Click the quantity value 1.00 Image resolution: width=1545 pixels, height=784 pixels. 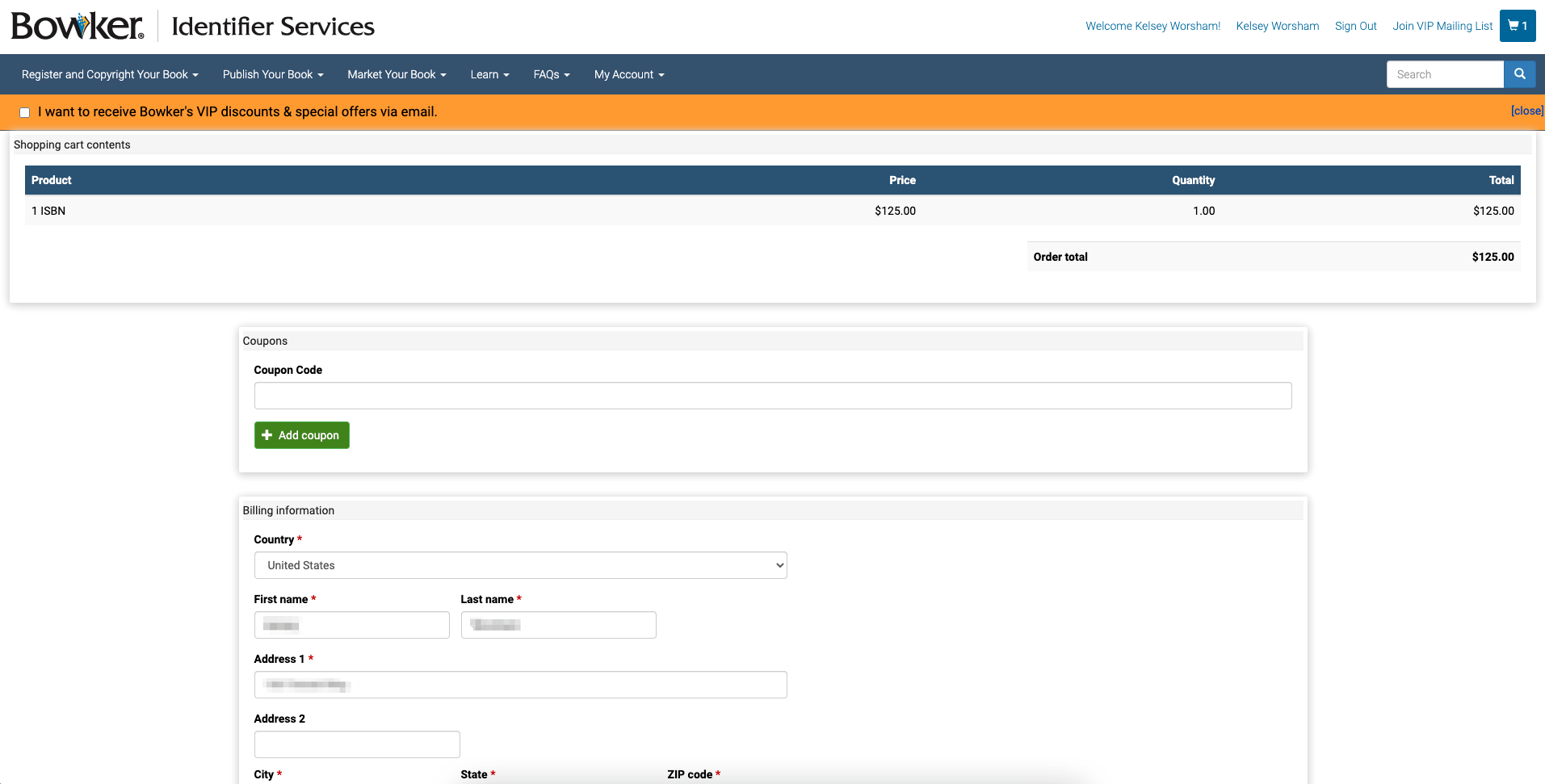pos(1203,211)
